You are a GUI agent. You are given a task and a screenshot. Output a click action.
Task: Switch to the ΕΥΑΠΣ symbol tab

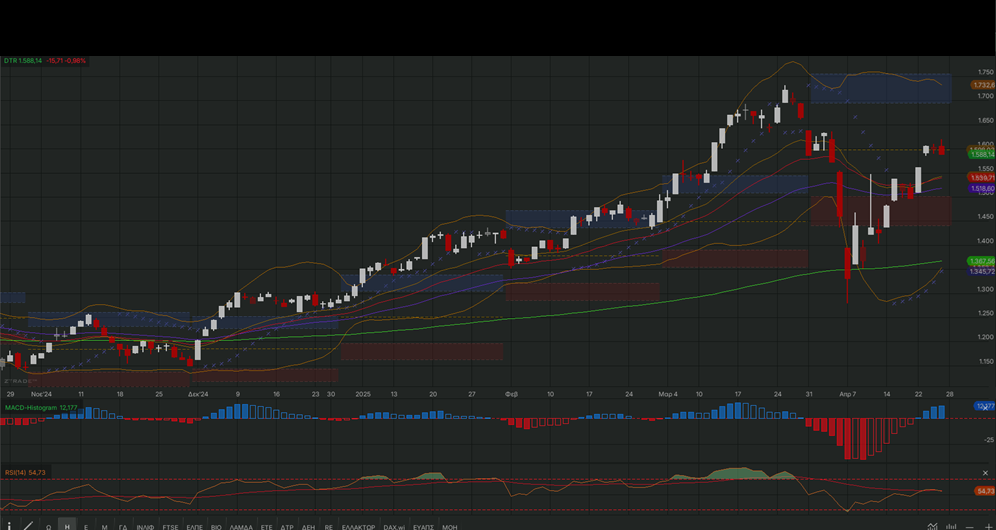pyautogui.click(x=423, y=527)
